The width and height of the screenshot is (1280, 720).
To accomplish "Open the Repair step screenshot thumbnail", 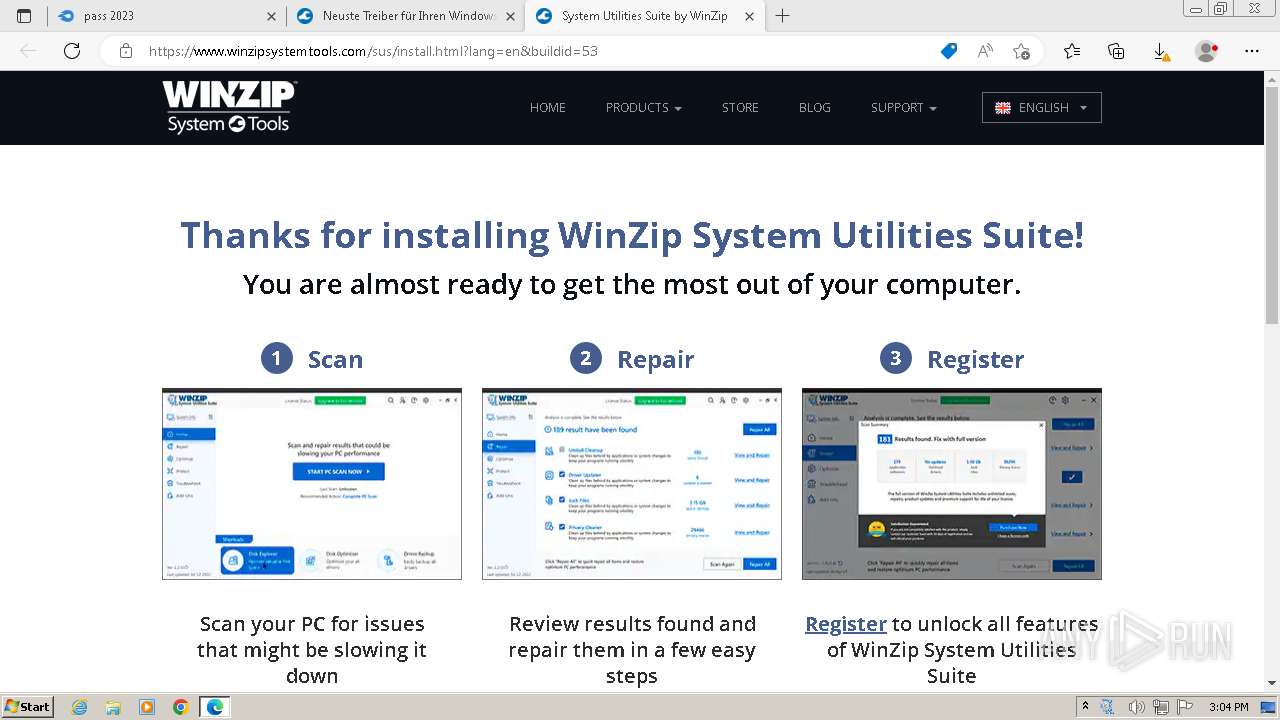I will [632, 484].
